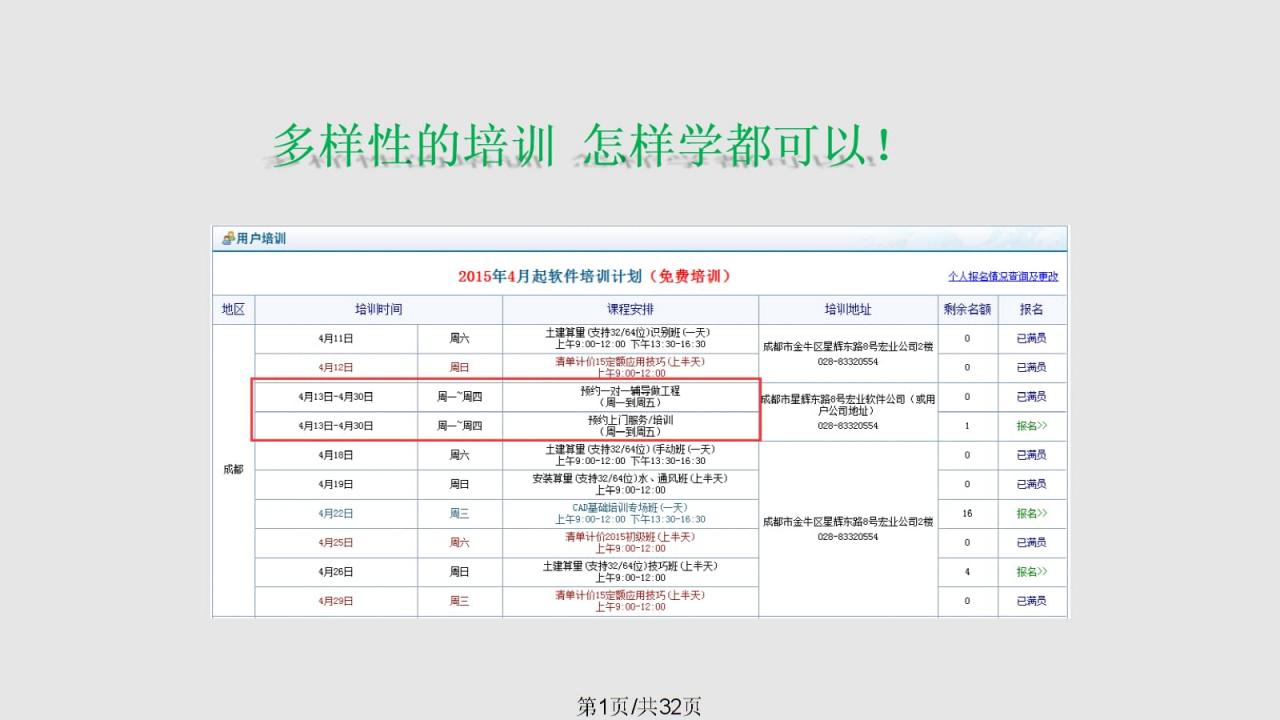Screen dimensions: 1280x720
Task: Select the 4月25日 date cell
Action: click(336, 542)
